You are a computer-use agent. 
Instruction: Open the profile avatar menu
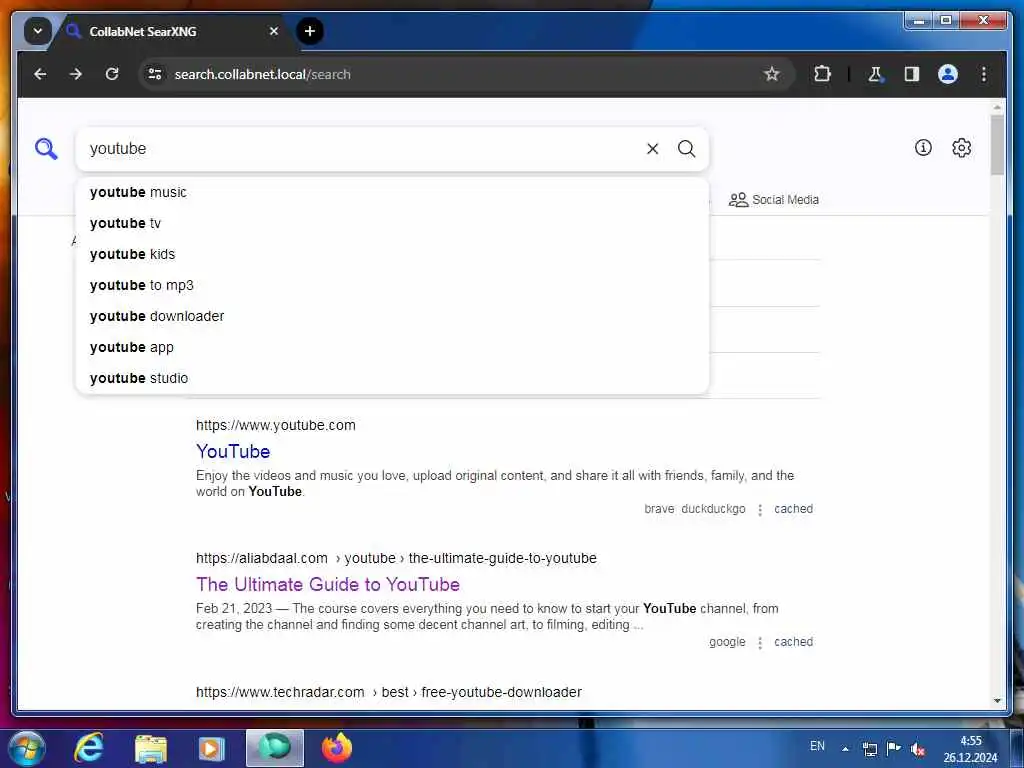coord(948,74)
